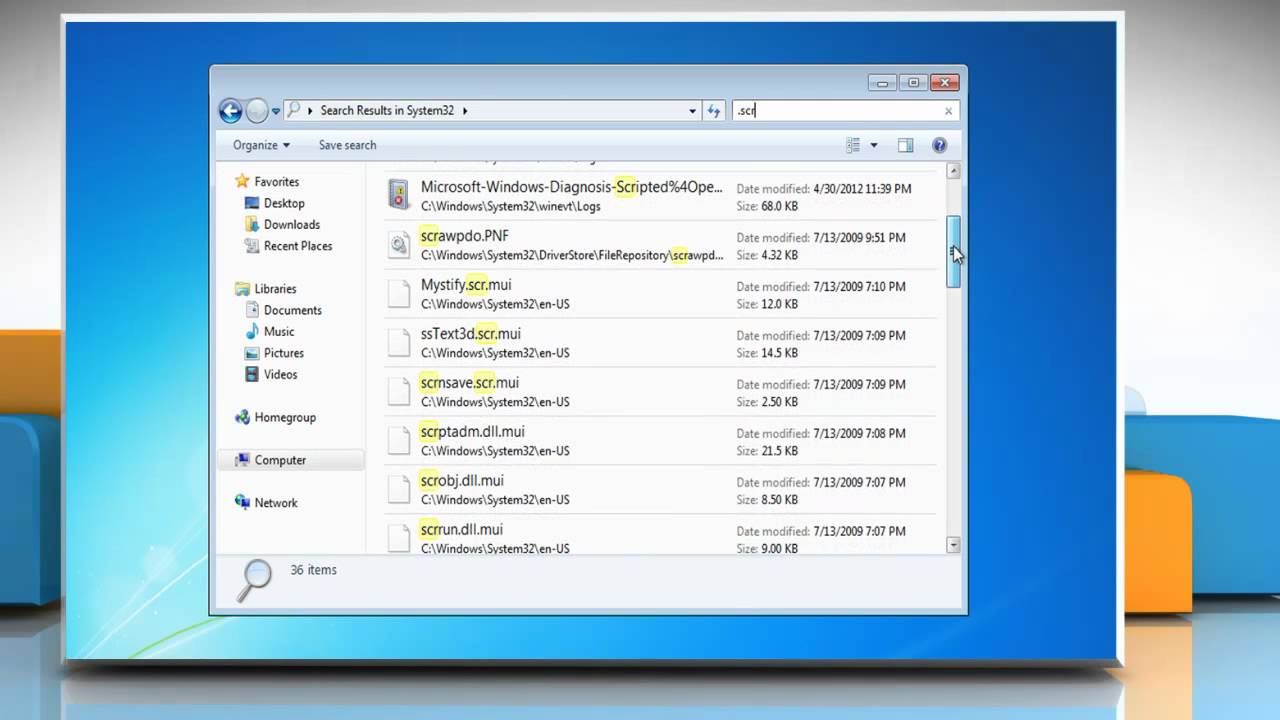Click the Pictures library icon

coord(252,353)
